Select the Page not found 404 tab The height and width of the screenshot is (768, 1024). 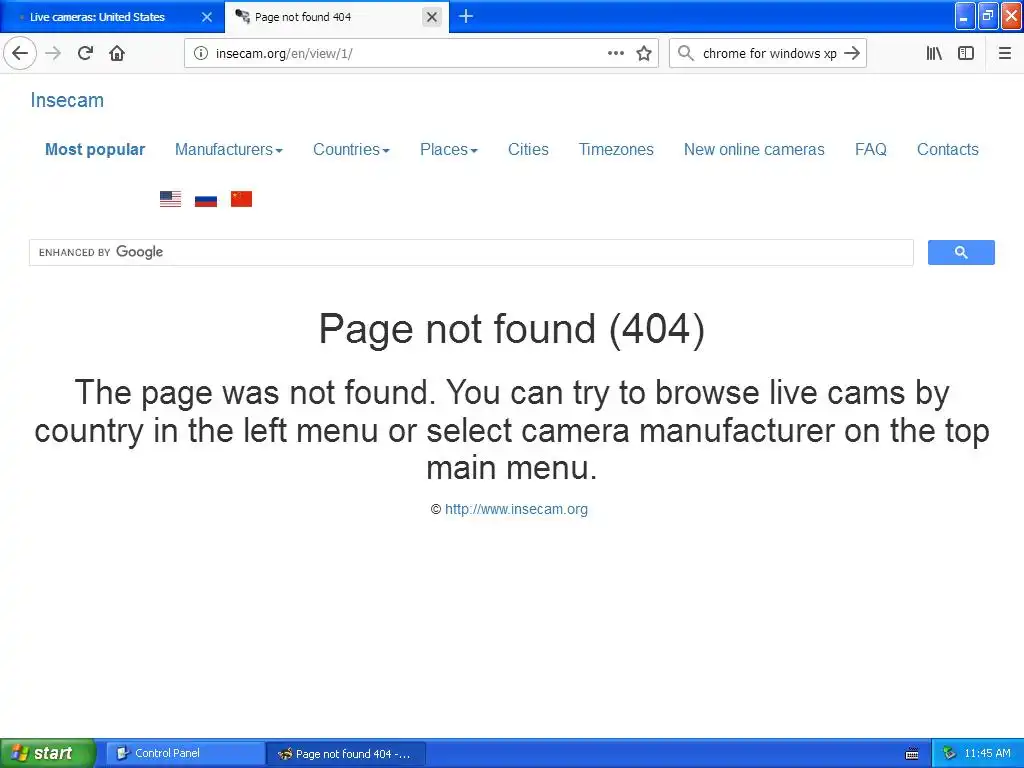[x=336, y=17]
